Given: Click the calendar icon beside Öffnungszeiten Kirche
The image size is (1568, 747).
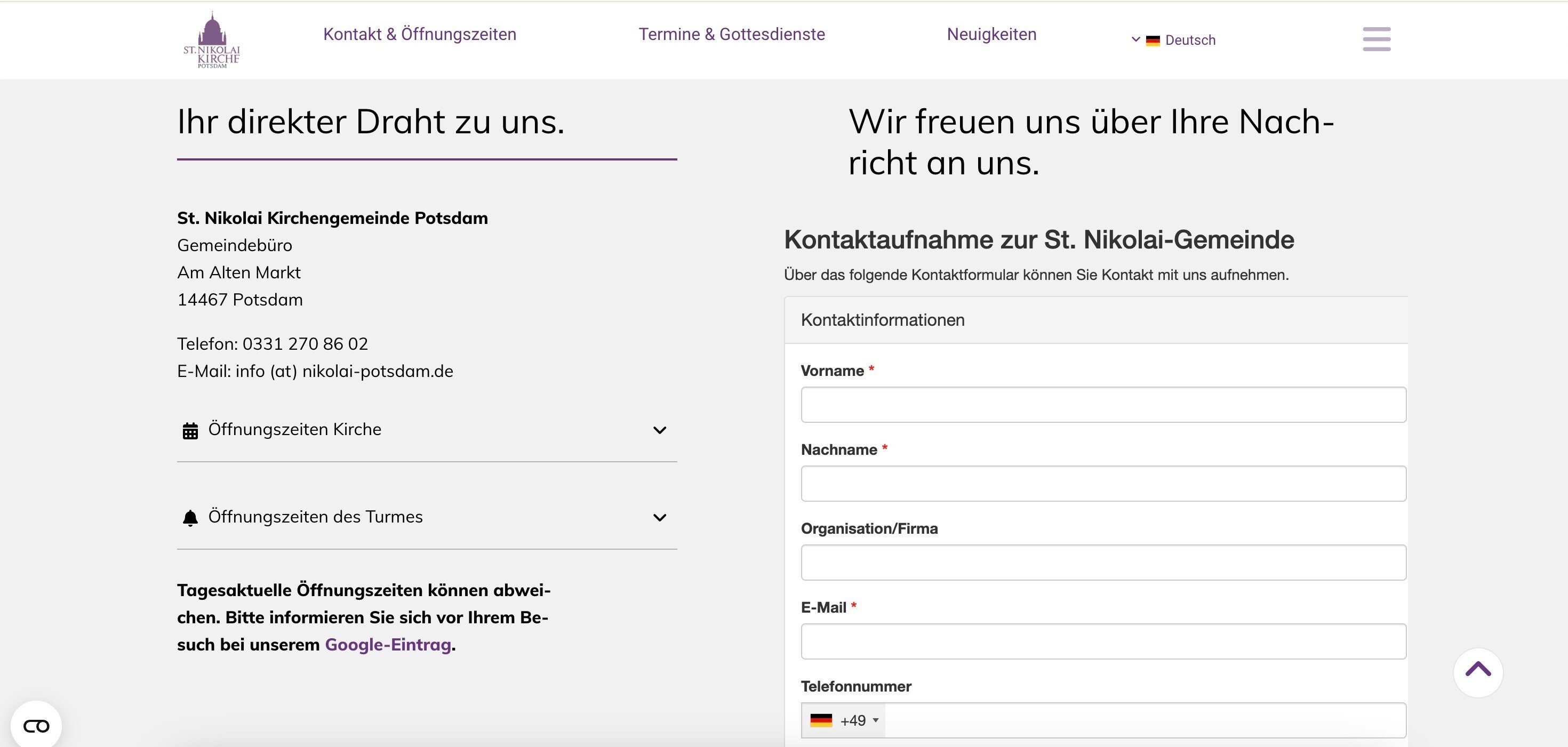Looking at the screenshot, I should tap(190, 431).
